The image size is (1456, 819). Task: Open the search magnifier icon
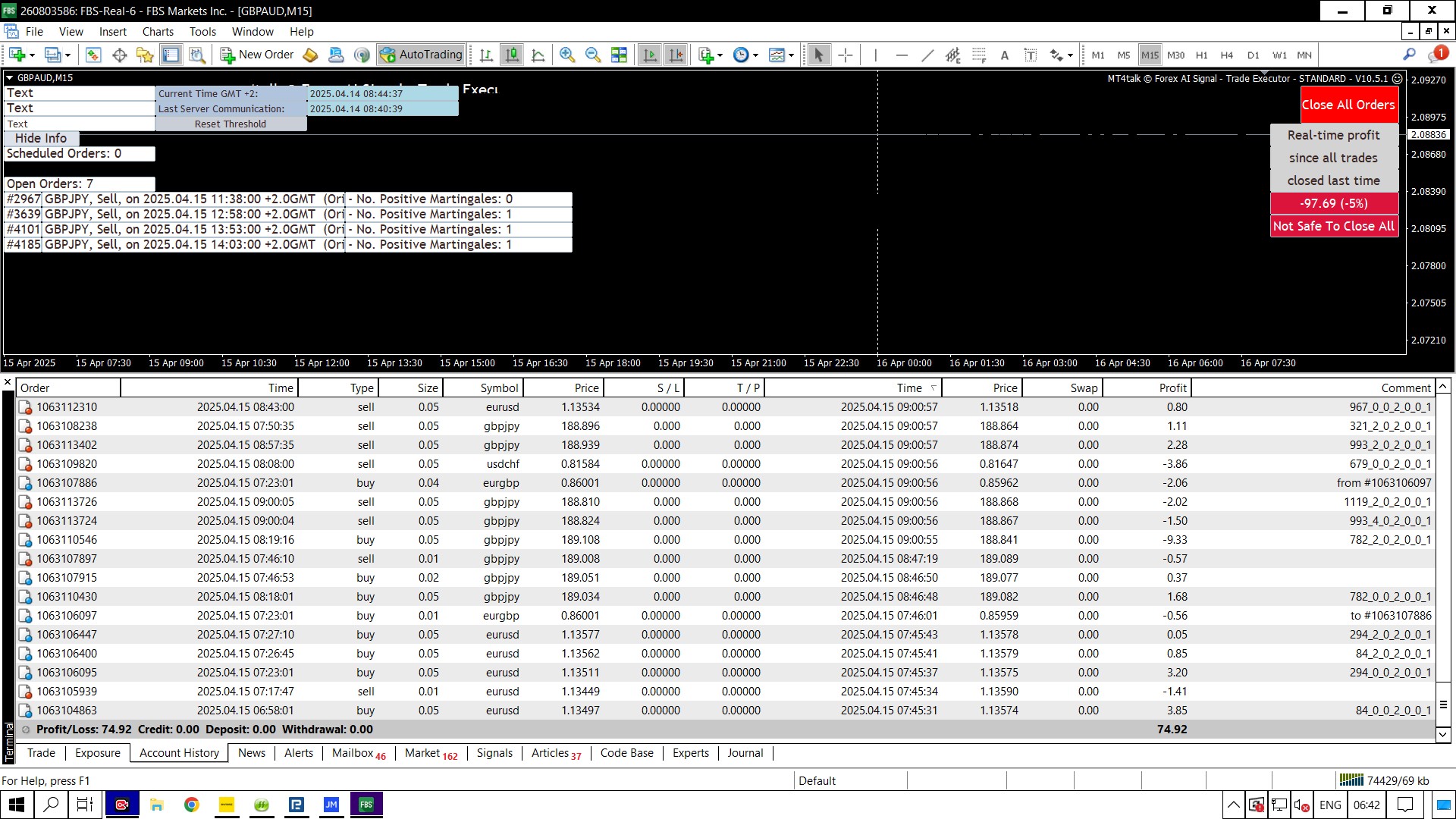(x=1409, y=55)
